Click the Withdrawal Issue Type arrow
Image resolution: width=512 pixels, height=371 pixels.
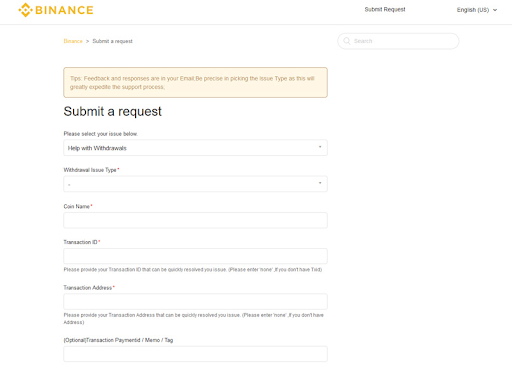pyautogui.click(x=320, y=183)
